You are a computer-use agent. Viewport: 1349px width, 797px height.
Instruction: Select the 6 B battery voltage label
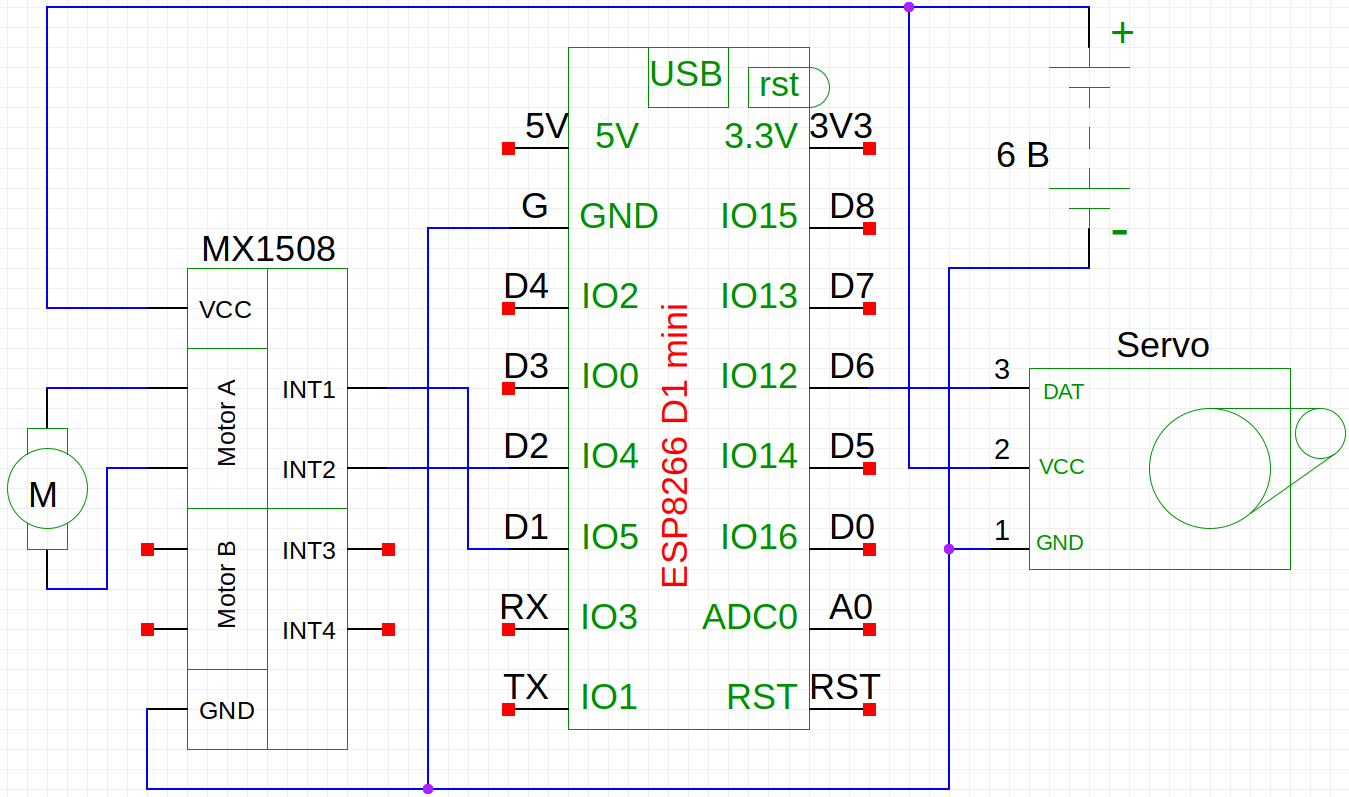pos(1023,156)
